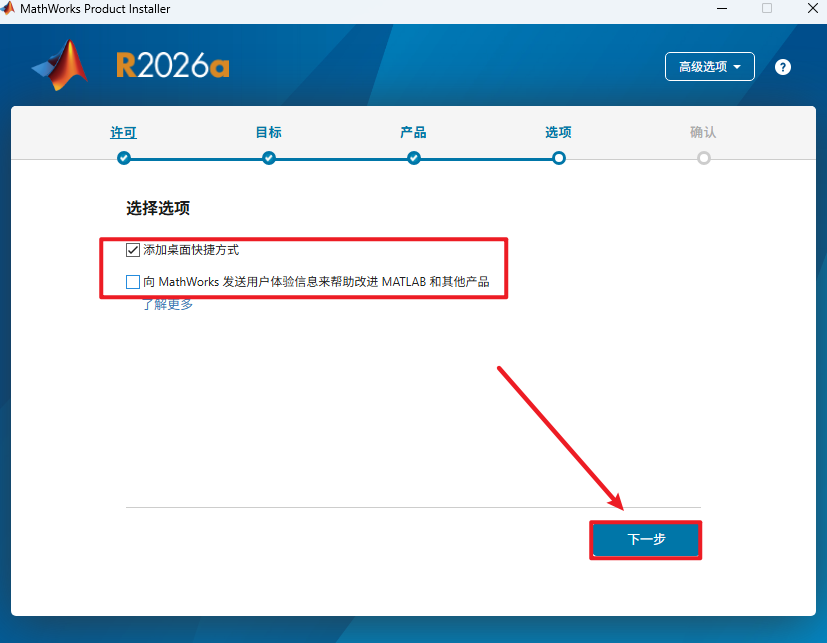Enable sending user experience info to MathWorks

133,282
